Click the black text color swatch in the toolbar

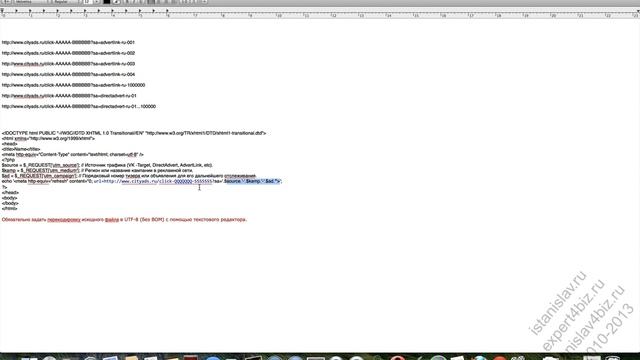tap(107, 2)
